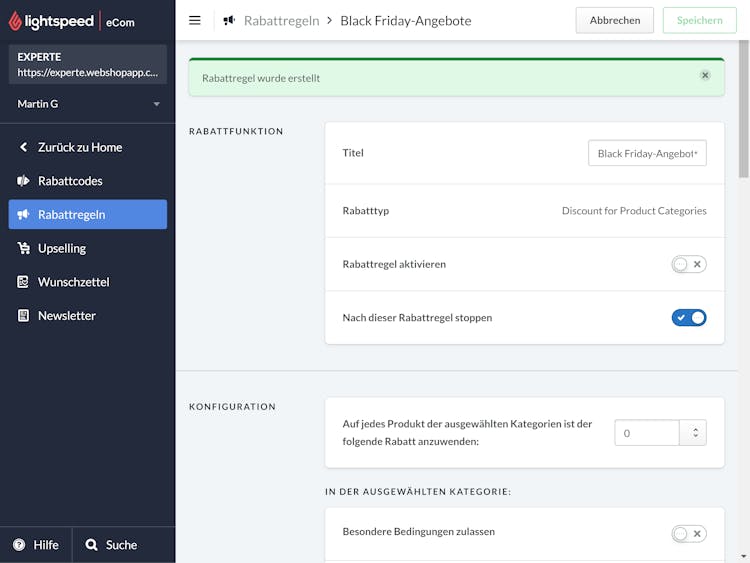Image resolution: width=750 pixels, height=563 pixels.
Task: Click the Rabattregeln breadcrumb link
Action: point(281,21)
